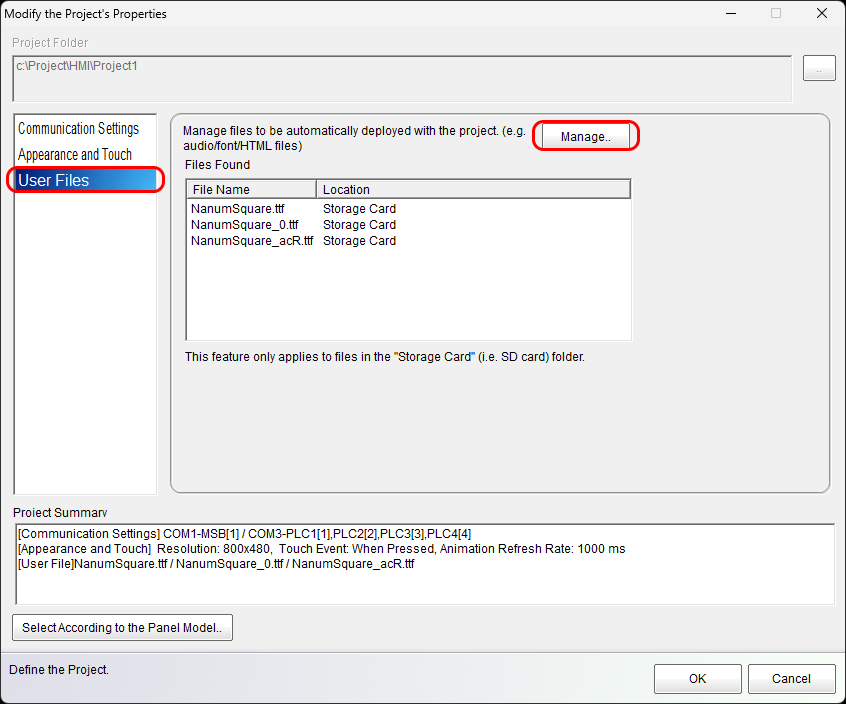Click the Location column header

click(x=472, y=189)
